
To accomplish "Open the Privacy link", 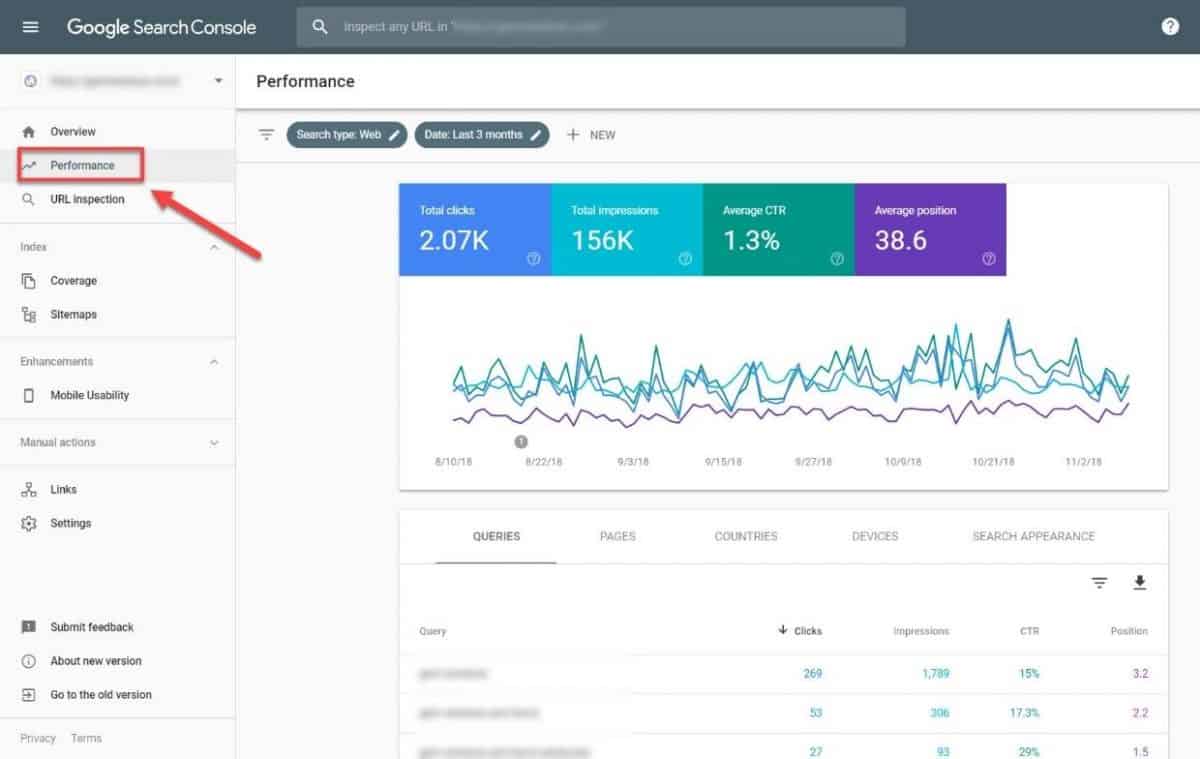I will click(x=38, y=738).
